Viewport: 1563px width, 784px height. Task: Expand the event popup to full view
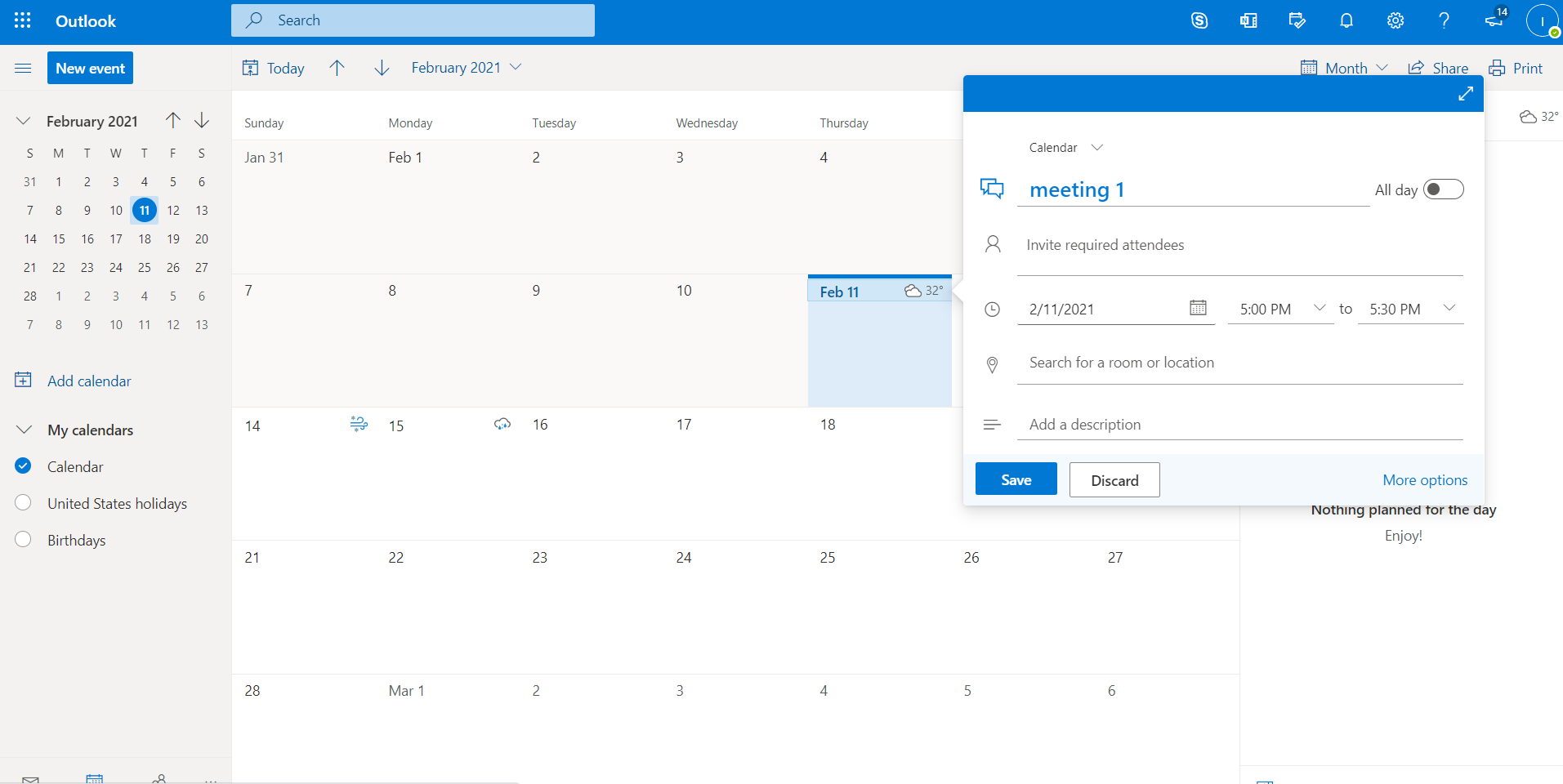point(1465,94)
